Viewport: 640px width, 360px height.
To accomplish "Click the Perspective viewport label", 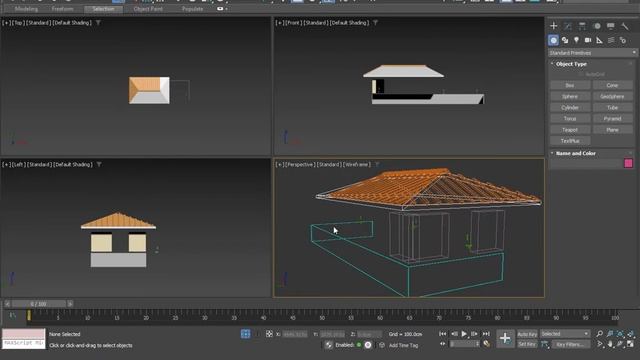I will (300, 164).
